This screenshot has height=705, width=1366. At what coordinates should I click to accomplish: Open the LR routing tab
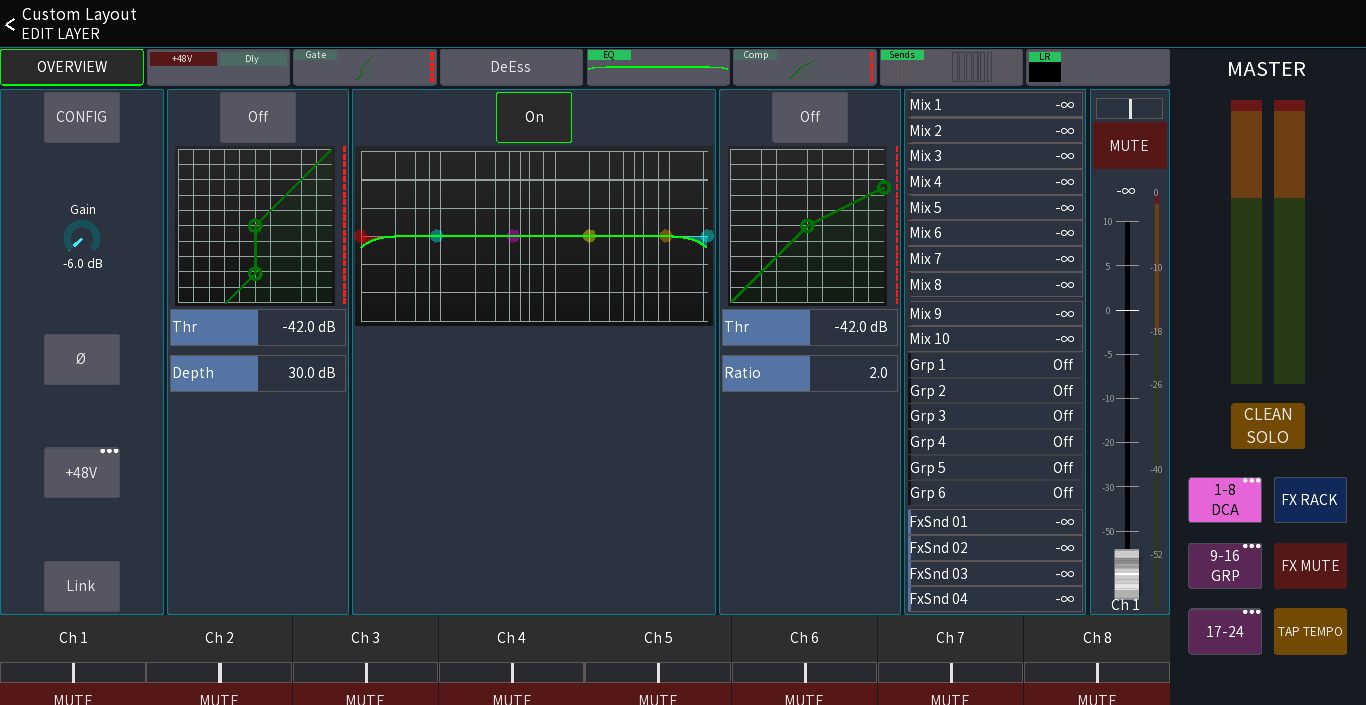tap(1097, 67)
